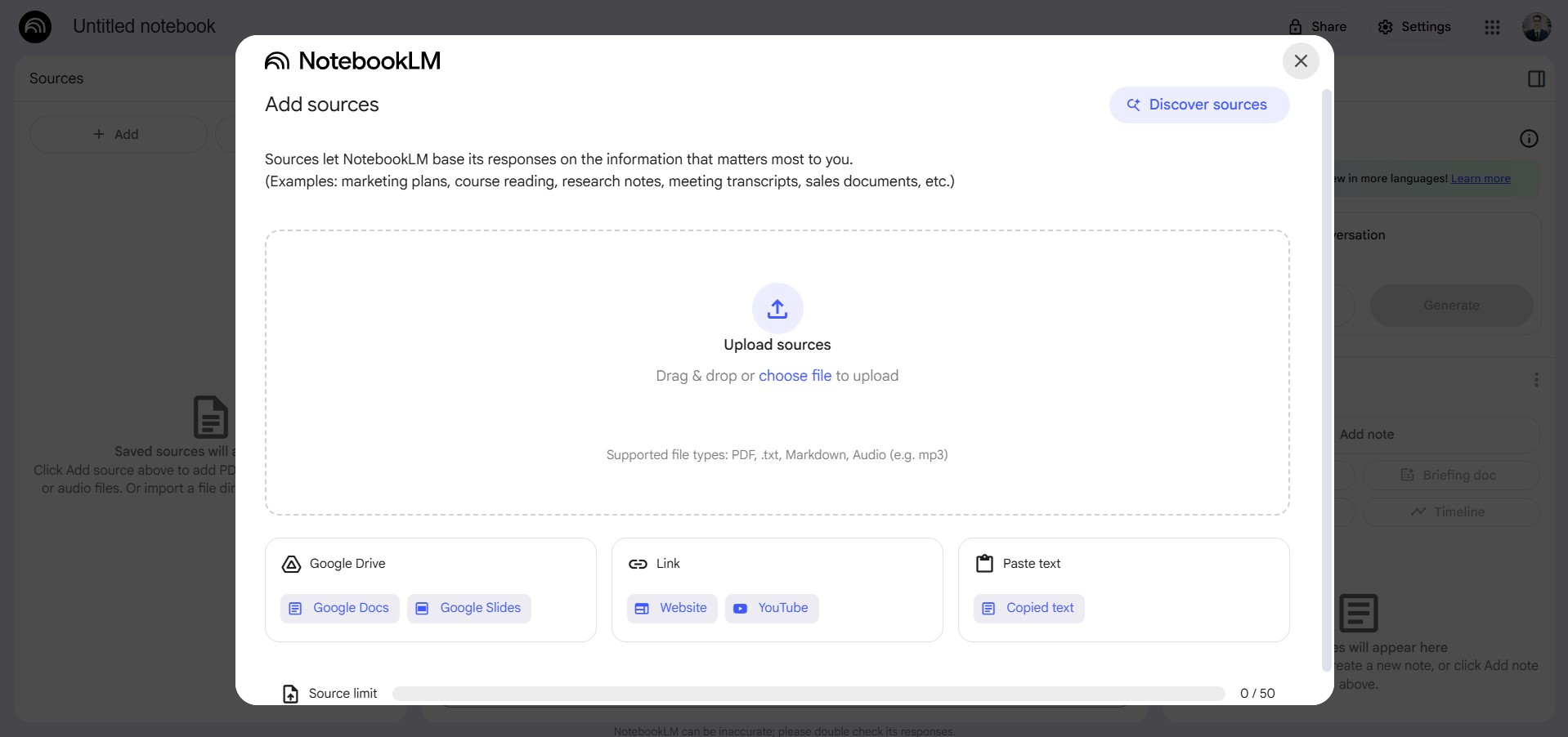
Task: Click the dialog vertical scrollbar
Action: click(1327, 380)
